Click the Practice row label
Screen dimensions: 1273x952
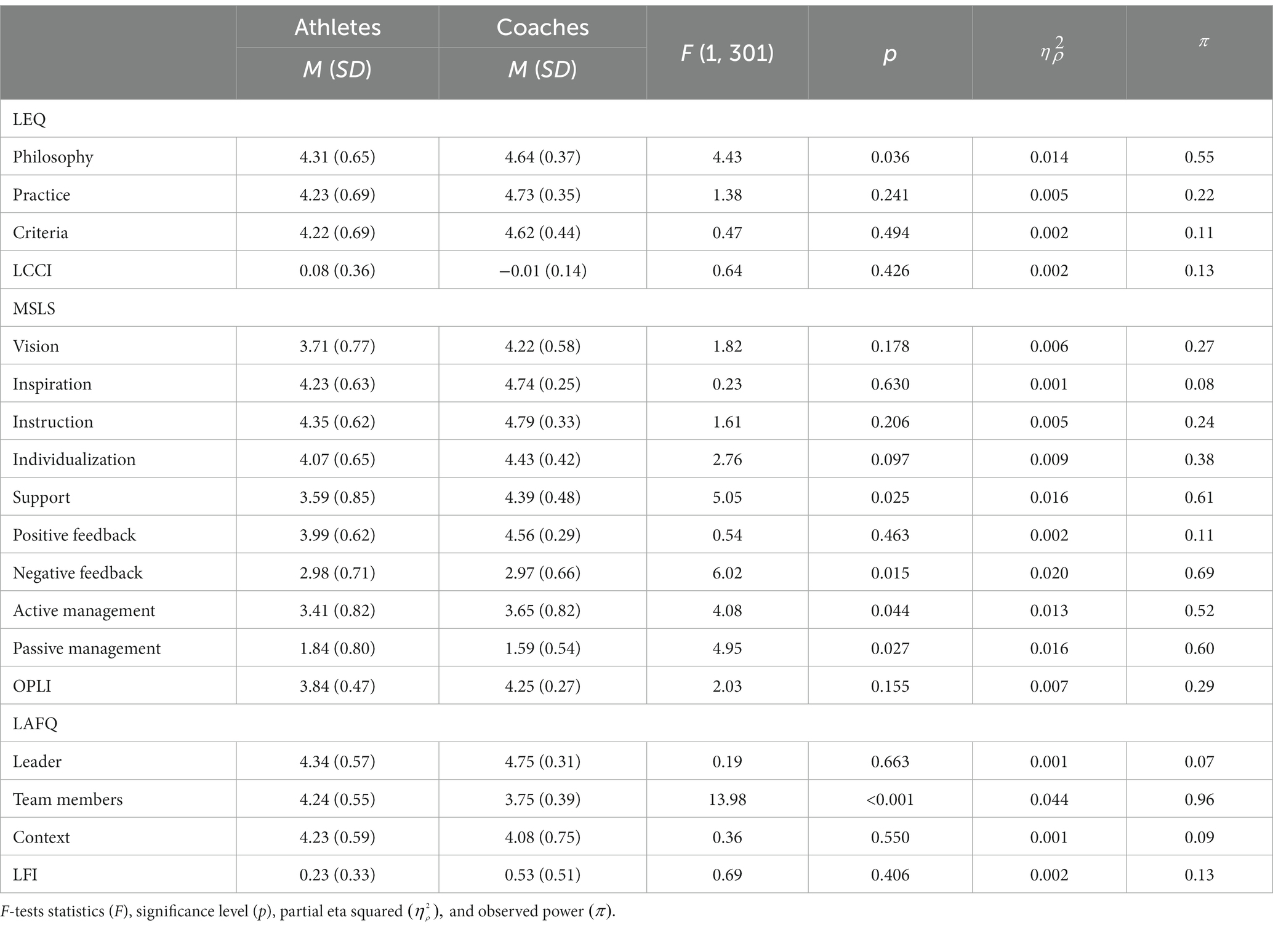click(x=41, y=194)
